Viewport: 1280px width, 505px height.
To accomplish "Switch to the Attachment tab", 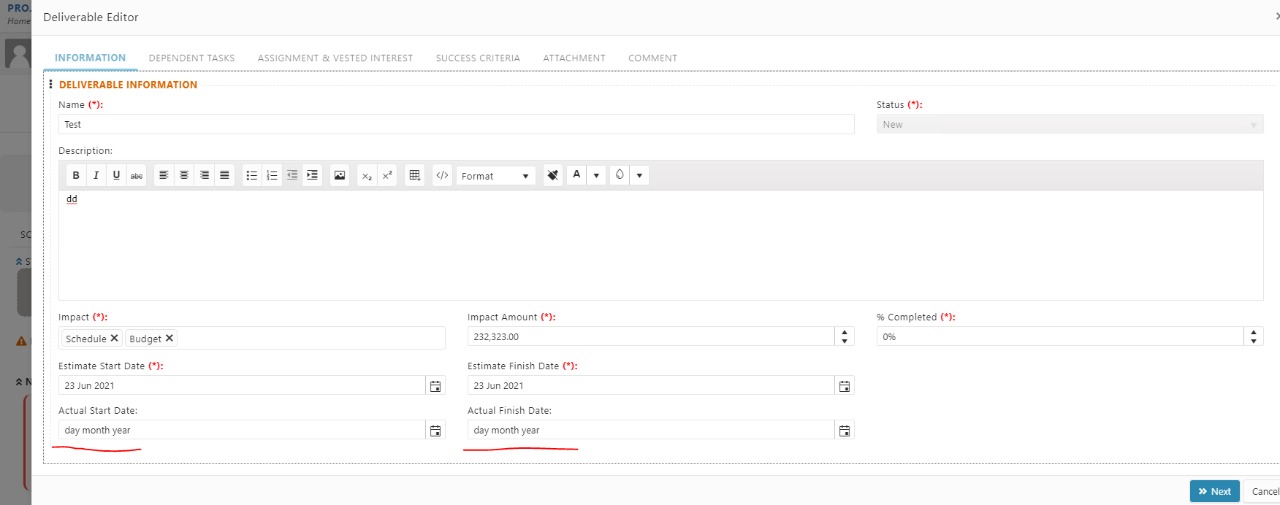I will pyautogui.click(x=574, y=58).
